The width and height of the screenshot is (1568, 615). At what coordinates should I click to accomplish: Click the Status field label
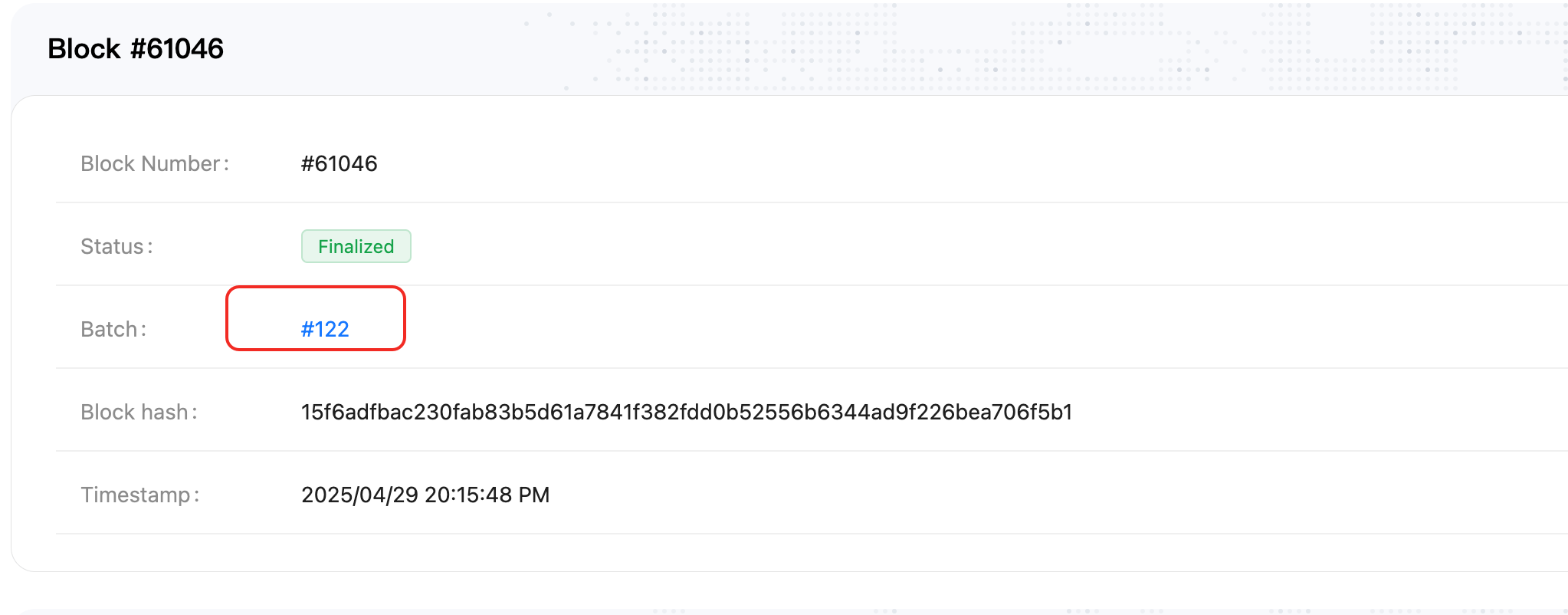(116, 246)
